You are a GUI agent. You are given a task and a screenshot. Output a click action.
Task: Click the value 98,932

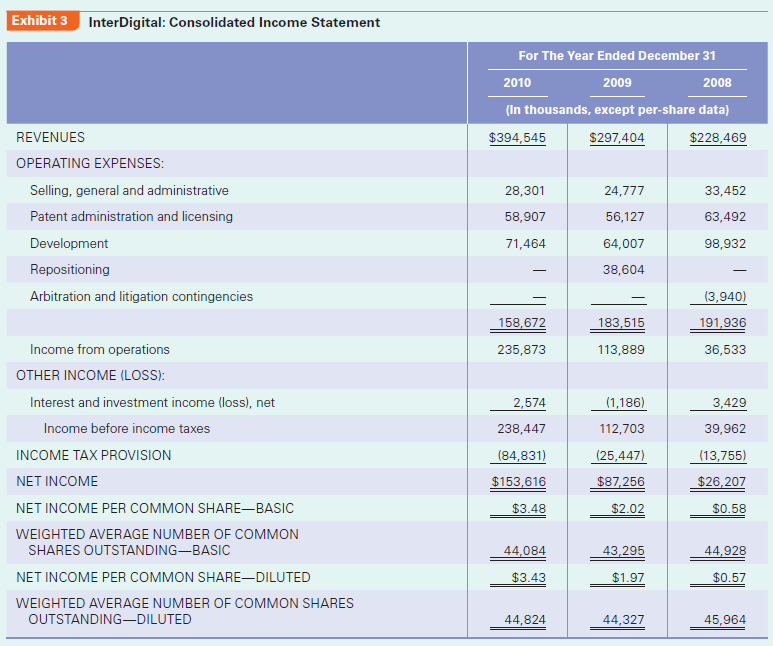pyautogui.click(x=725, y=244)
